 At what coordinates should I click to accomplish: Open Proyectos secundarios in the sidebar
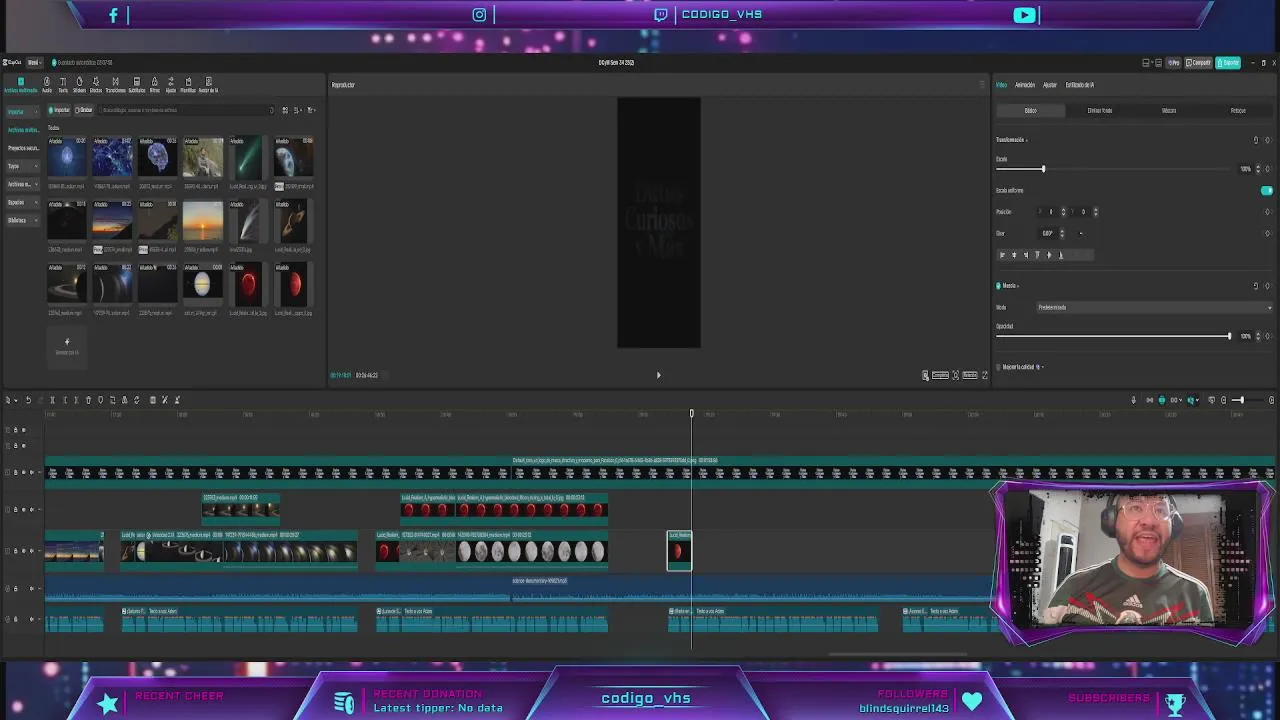click(x=23, y=148)
